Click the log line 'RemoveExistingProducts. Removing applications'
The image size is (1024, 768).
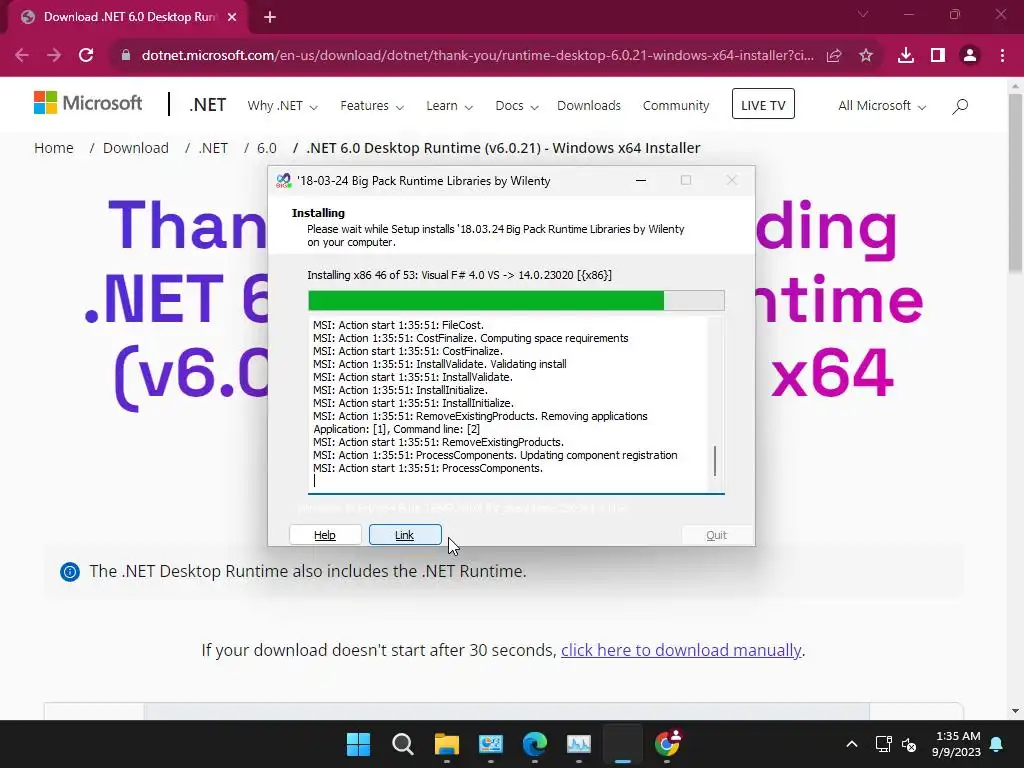tap(480, 416)
